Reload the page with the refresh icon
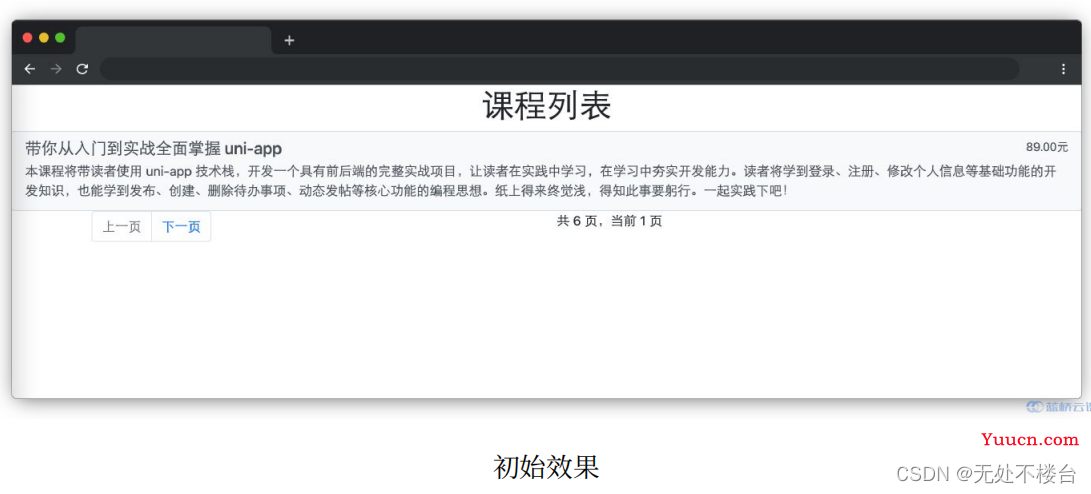The width and height of the screenshot is (1091, 494). pyautogui.click(x=82, y=69)
